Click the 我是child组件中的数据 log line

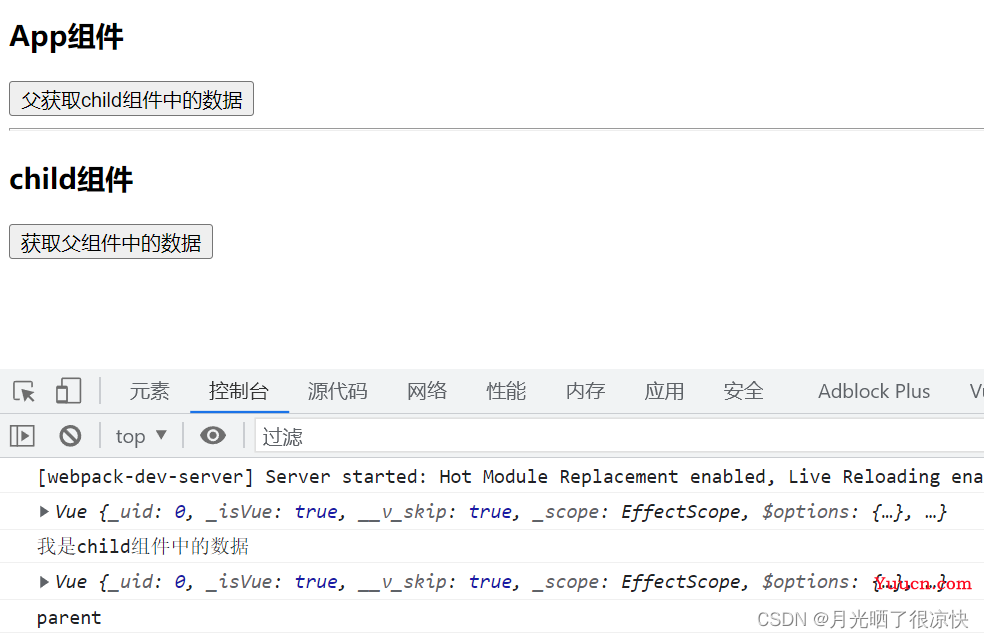click(x=143, y=546)
